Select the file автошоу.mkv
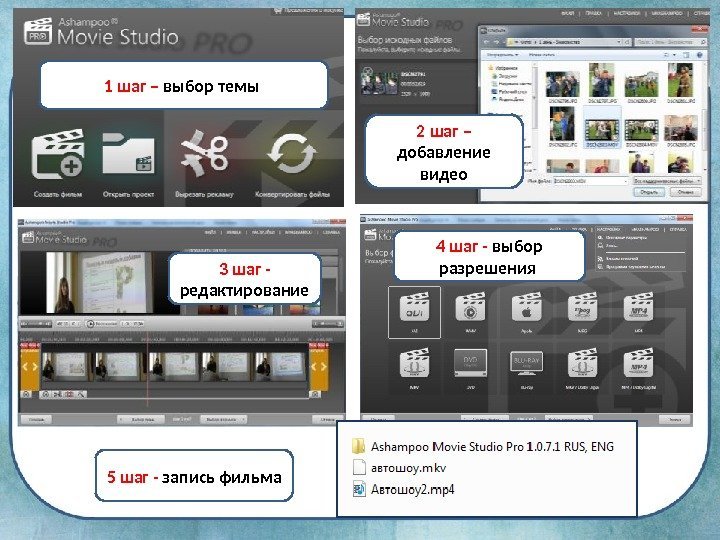The image size is (720, 540). [x=399, y=468]
